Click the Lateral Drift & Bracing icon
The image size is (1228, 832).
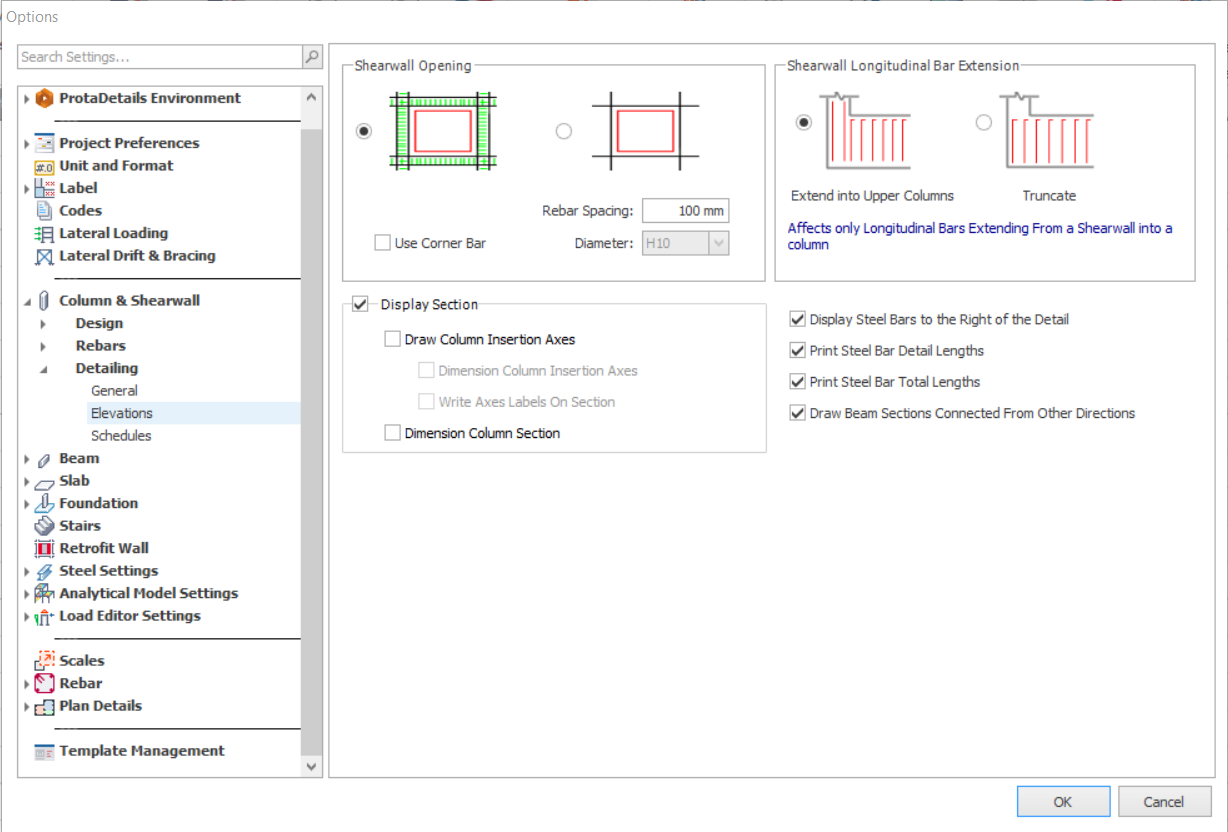[44, 256]
